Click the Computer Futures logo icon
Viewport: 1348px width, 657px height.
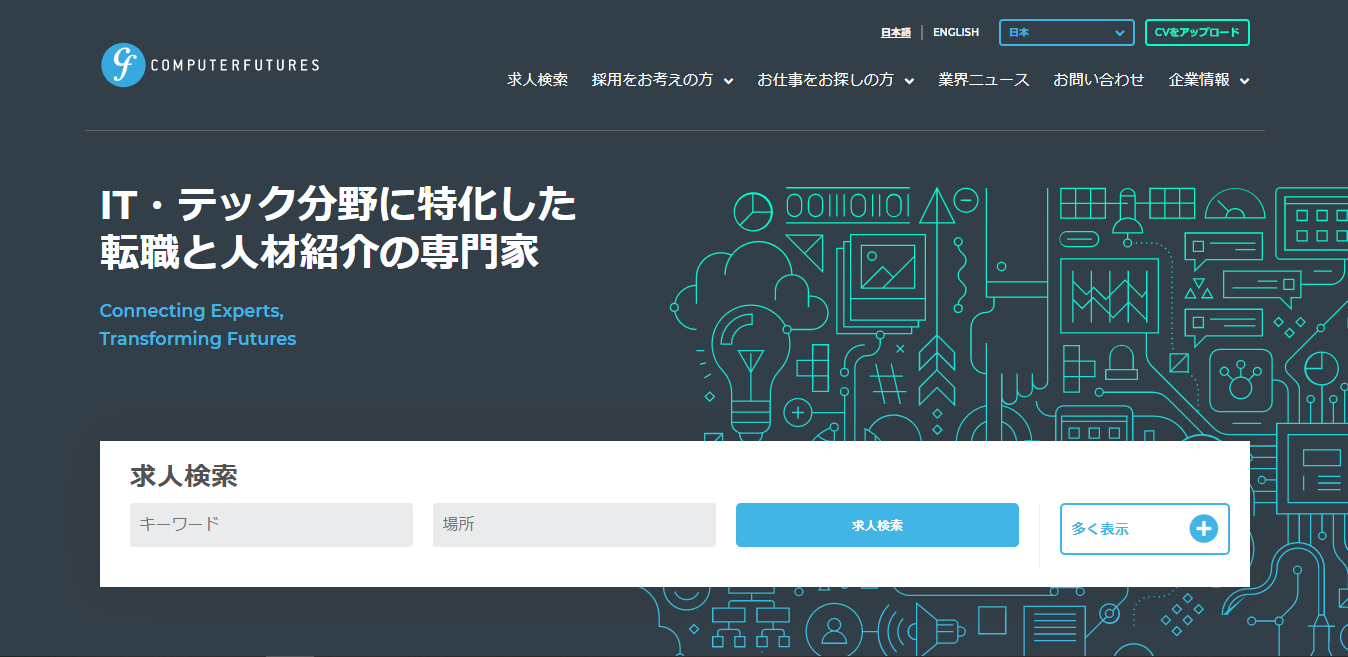pos(122,64)
